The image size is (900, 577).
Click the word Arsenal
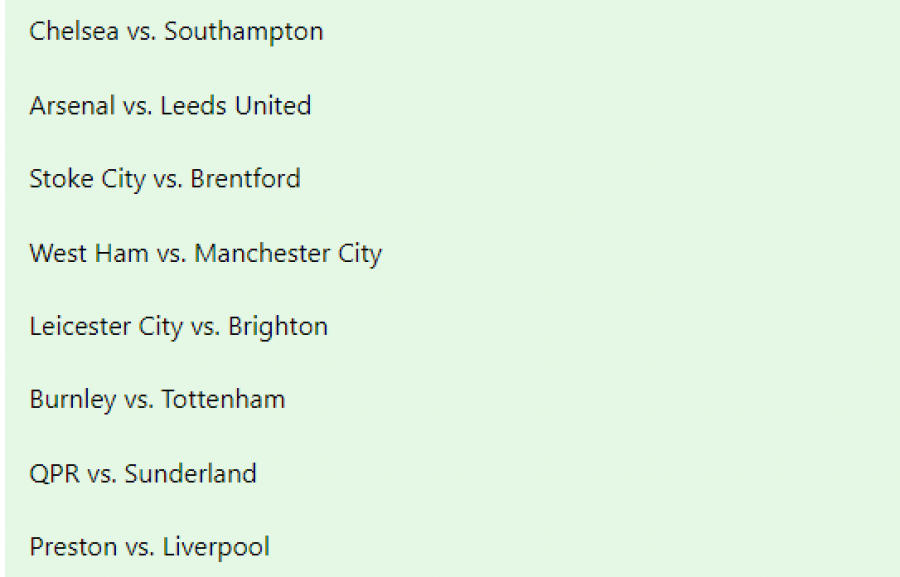(x=72, y=106)
